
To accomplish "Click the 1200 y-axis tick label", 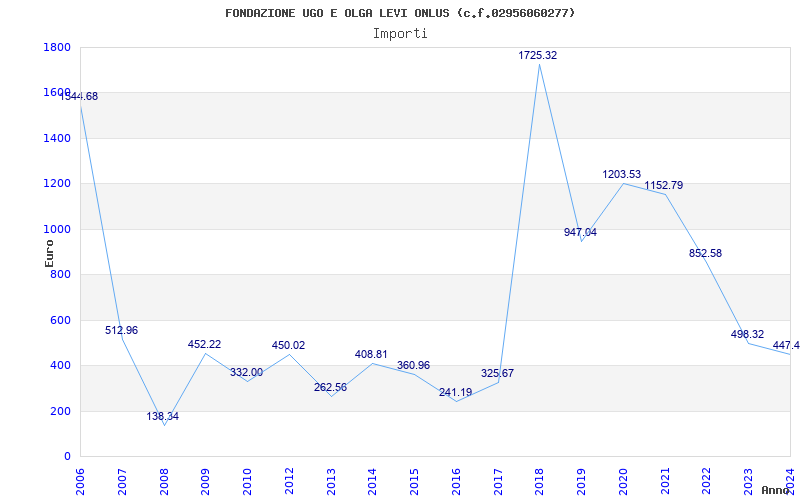I will 57,184.
